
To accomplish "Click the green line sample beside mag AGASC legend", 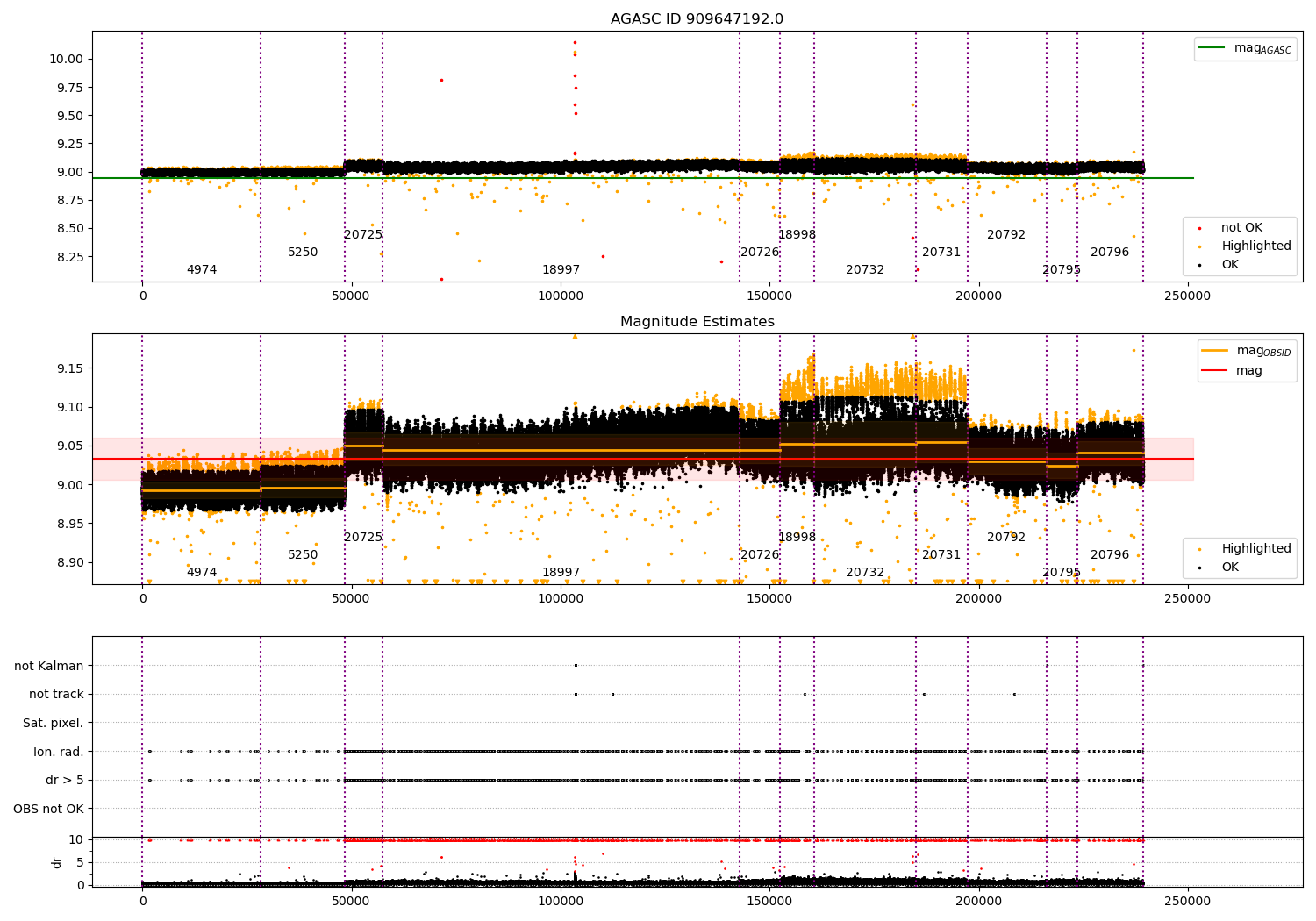I will (1212, 48).
